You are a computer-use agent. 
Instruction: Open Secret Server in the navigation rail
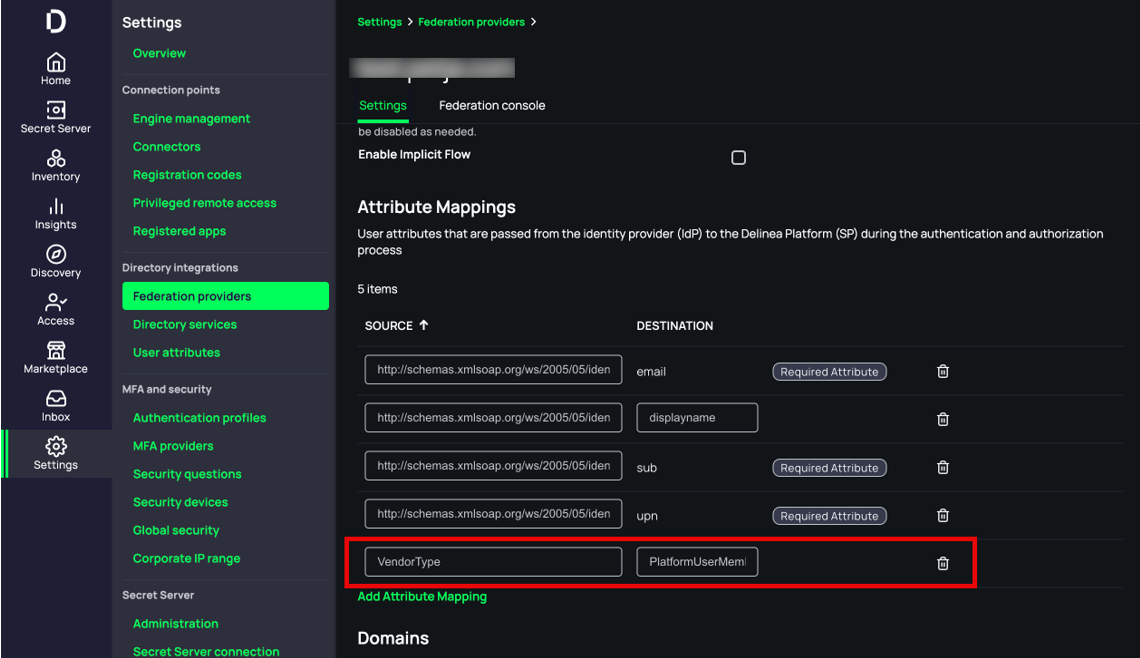click(x=56, y=118)
